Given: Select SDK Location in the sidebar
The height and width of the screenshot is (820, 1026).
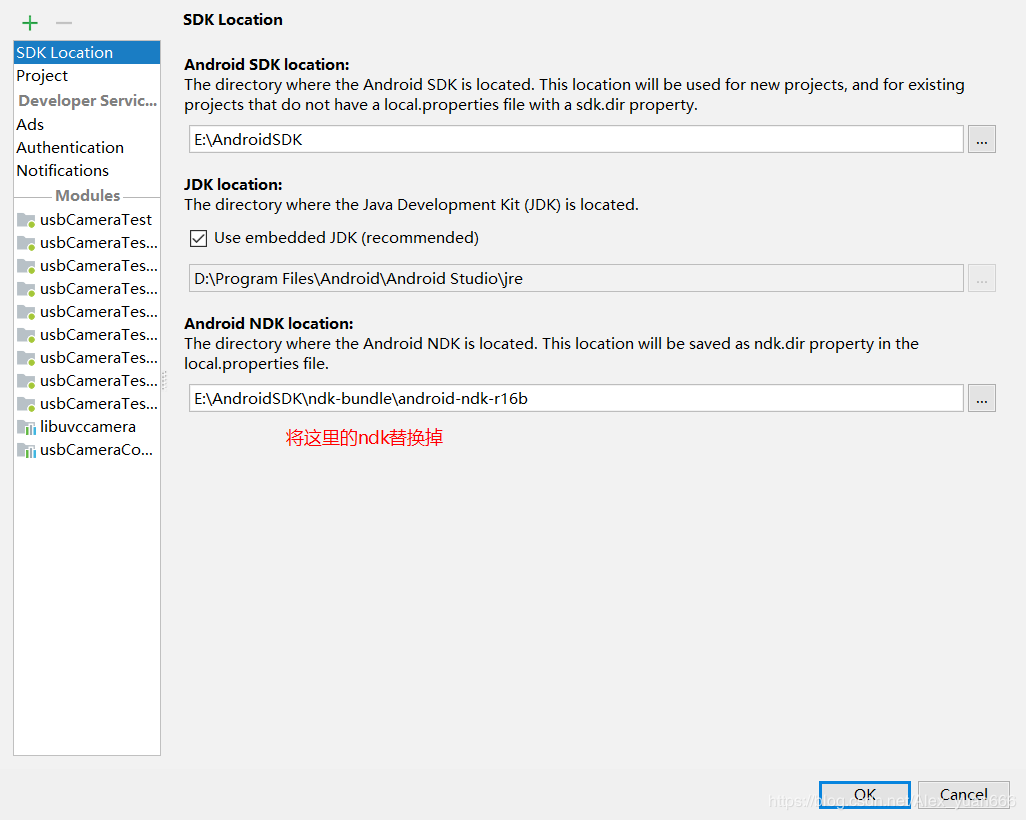Looking at the screenshot, I should 64,52.
